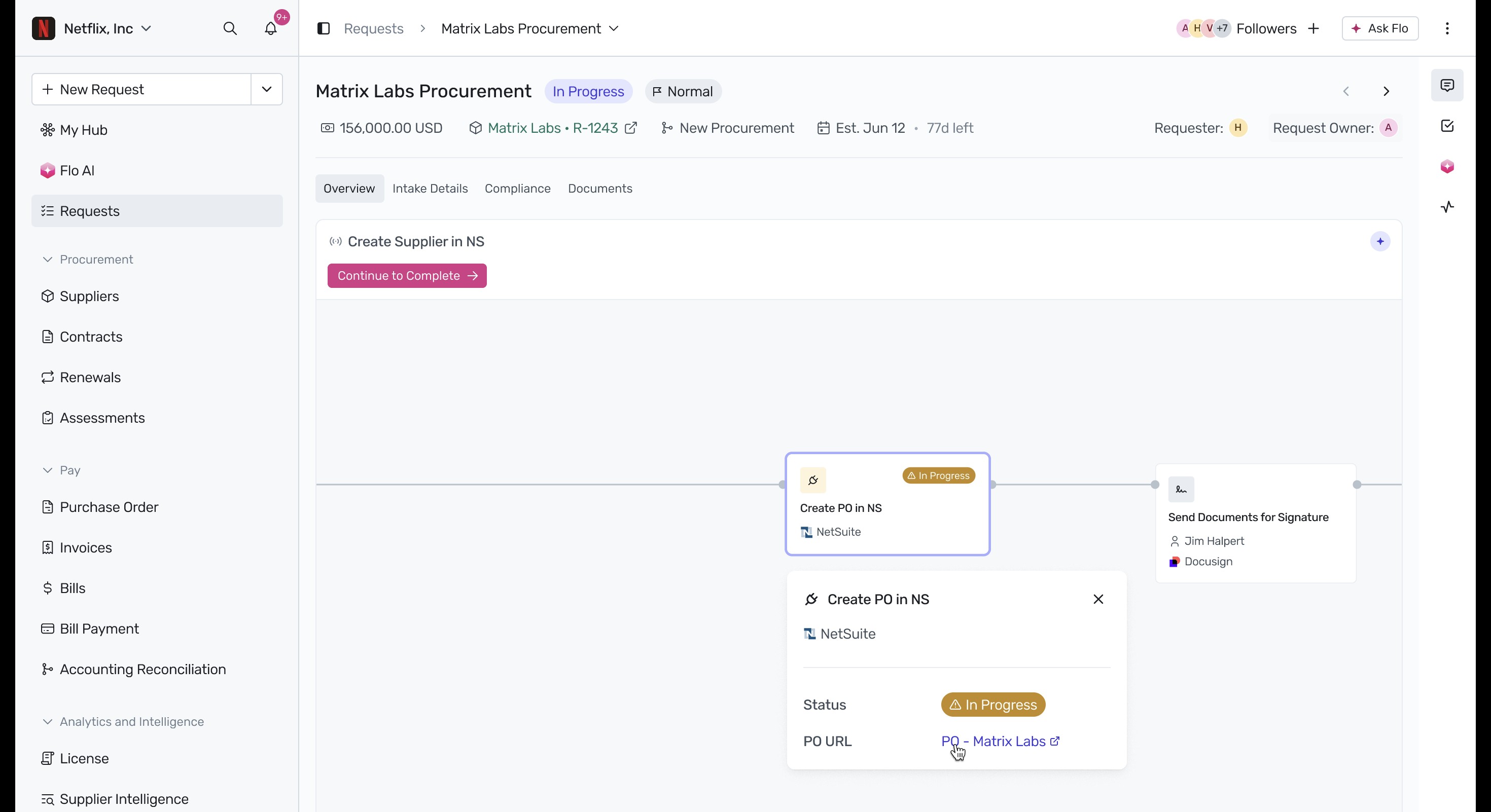The image size is (1491, 812).
Task: Open Supplier Intelligence page
Action: click(x=157, y=799)
